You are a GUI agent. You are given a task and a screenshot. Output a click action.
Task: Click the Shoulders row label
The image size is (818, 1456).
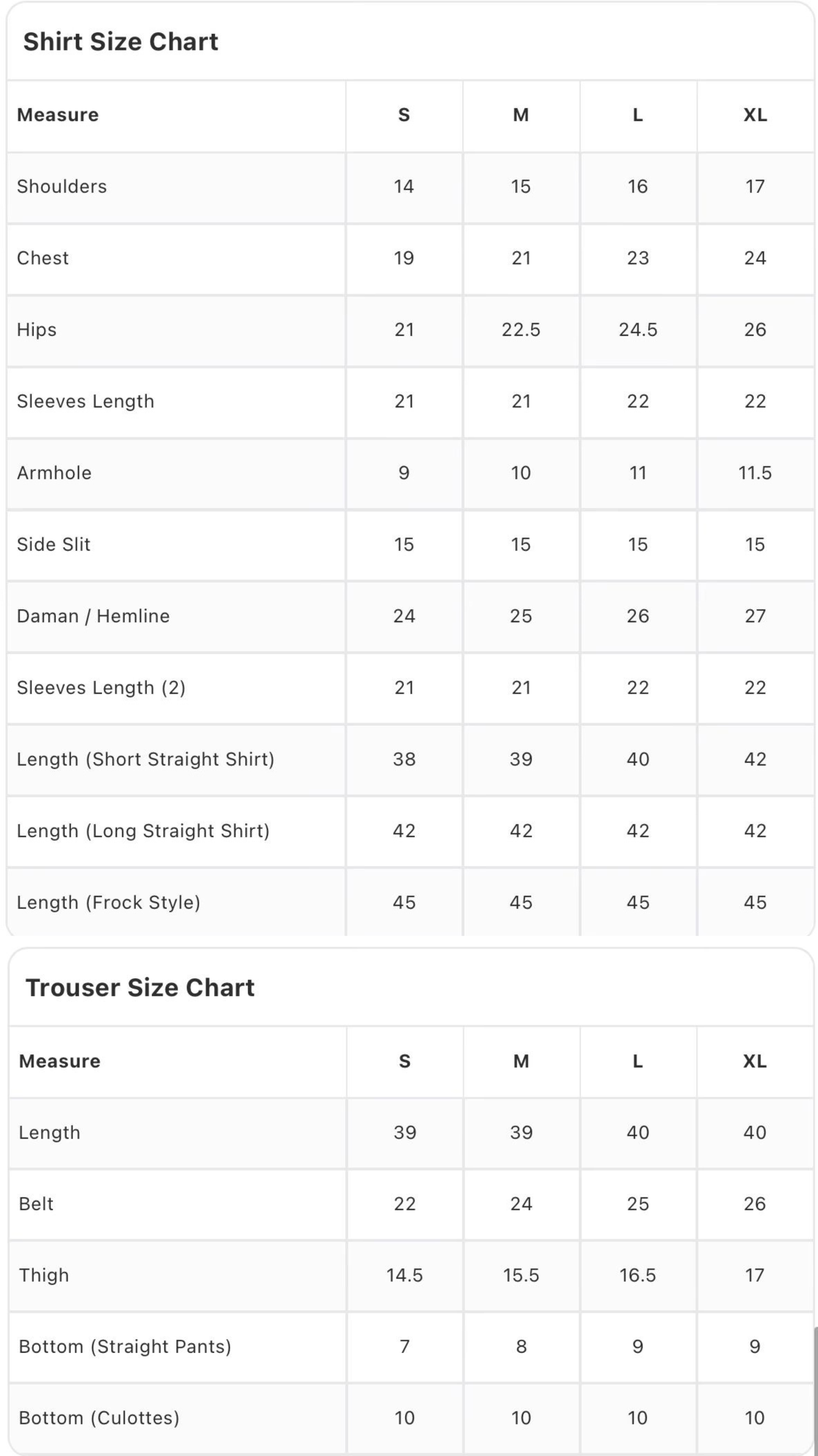click(62, 187)
